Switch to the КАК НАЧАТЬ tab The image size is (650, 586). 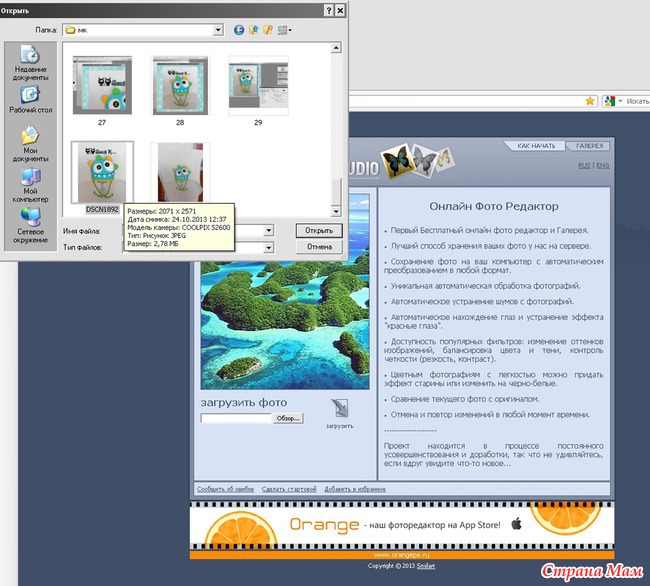536,146
